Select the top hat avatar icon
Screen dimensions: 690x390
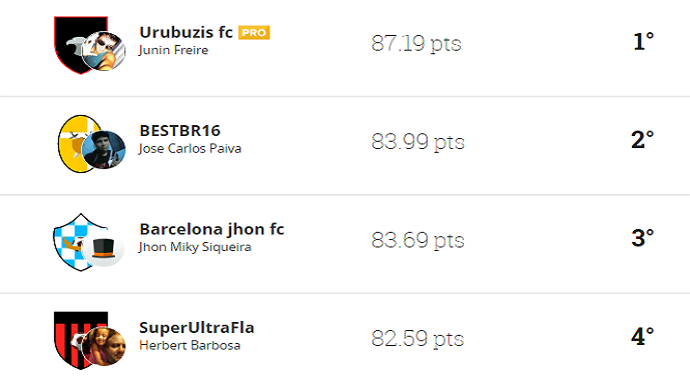coord(104,248)
